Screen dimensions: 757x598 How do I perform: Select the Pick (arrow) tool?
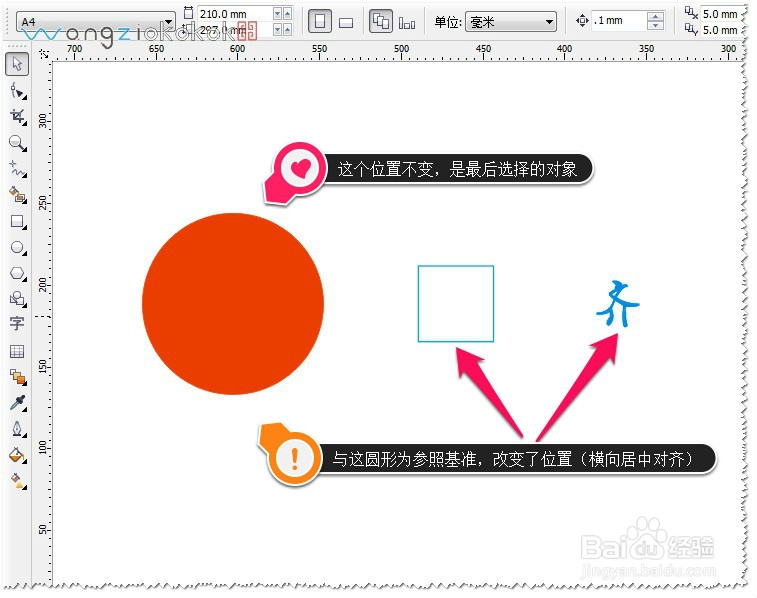click(17, 64)
